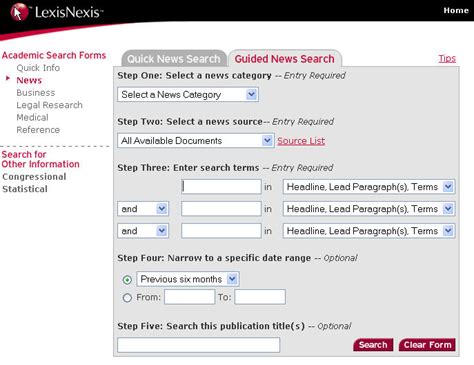Open first row Headline, Lead Paragraph(s) dropdown
Image resolution: width=474 pixels, height=365 pixels.
pos(369,187)
